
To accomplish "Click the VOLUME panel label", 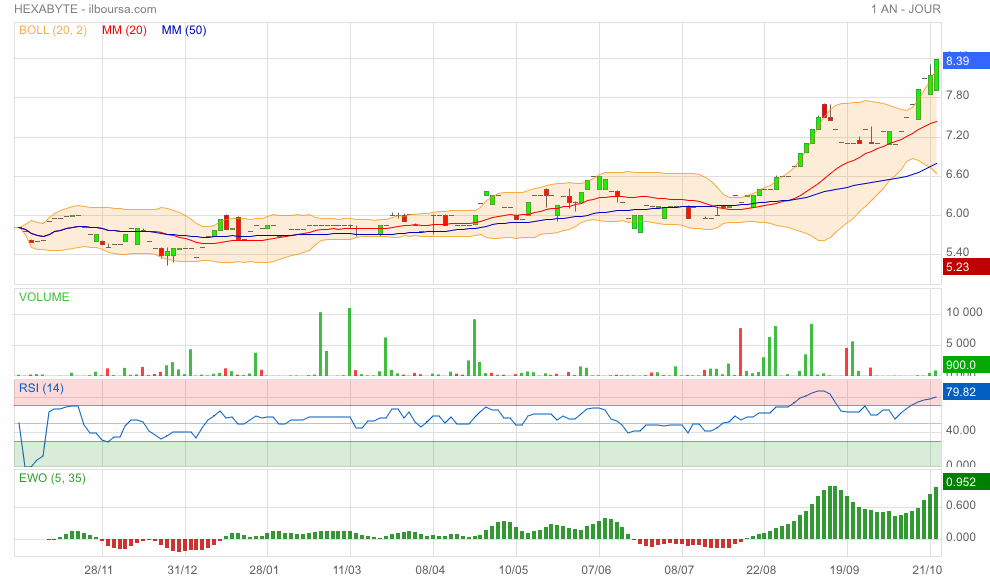I will 44,297.
